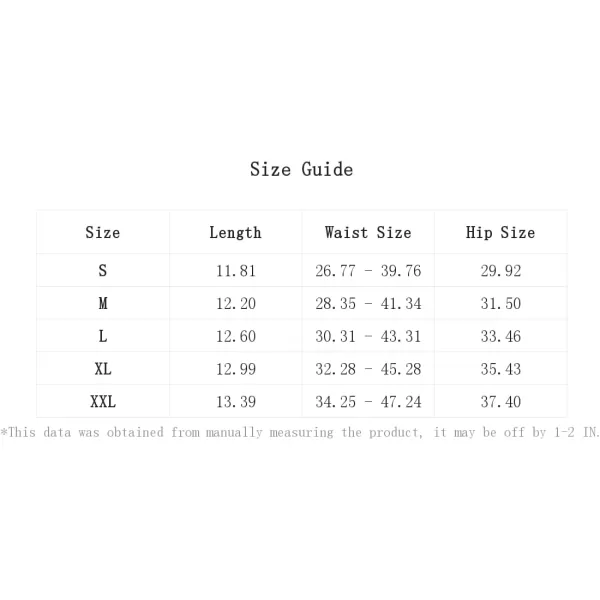
Task: Click the M size row label
Action: 103,303
